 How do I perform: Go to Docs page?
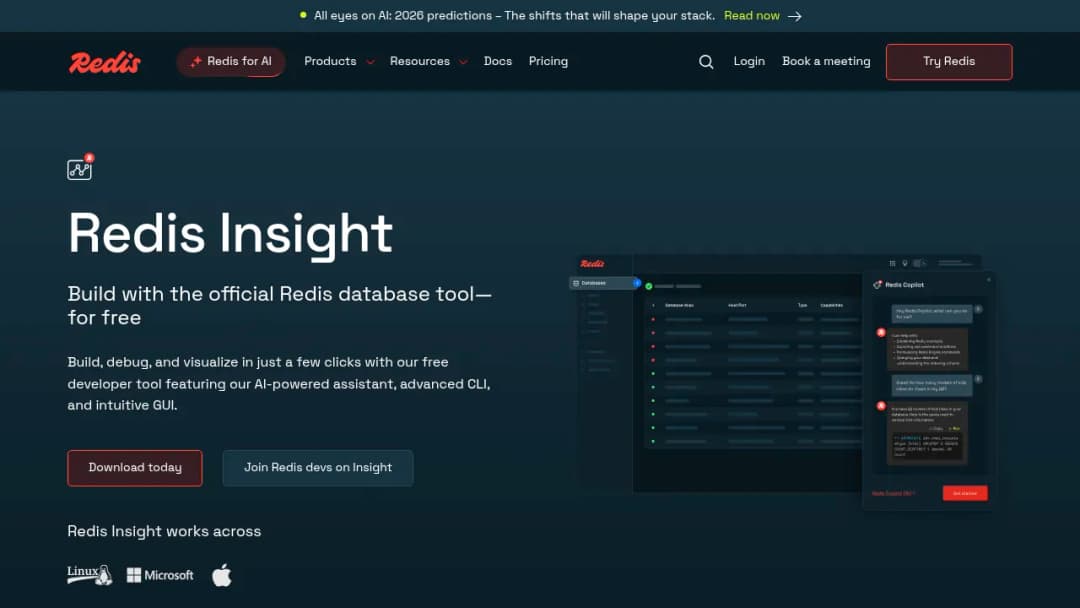(x=497, y=61)
